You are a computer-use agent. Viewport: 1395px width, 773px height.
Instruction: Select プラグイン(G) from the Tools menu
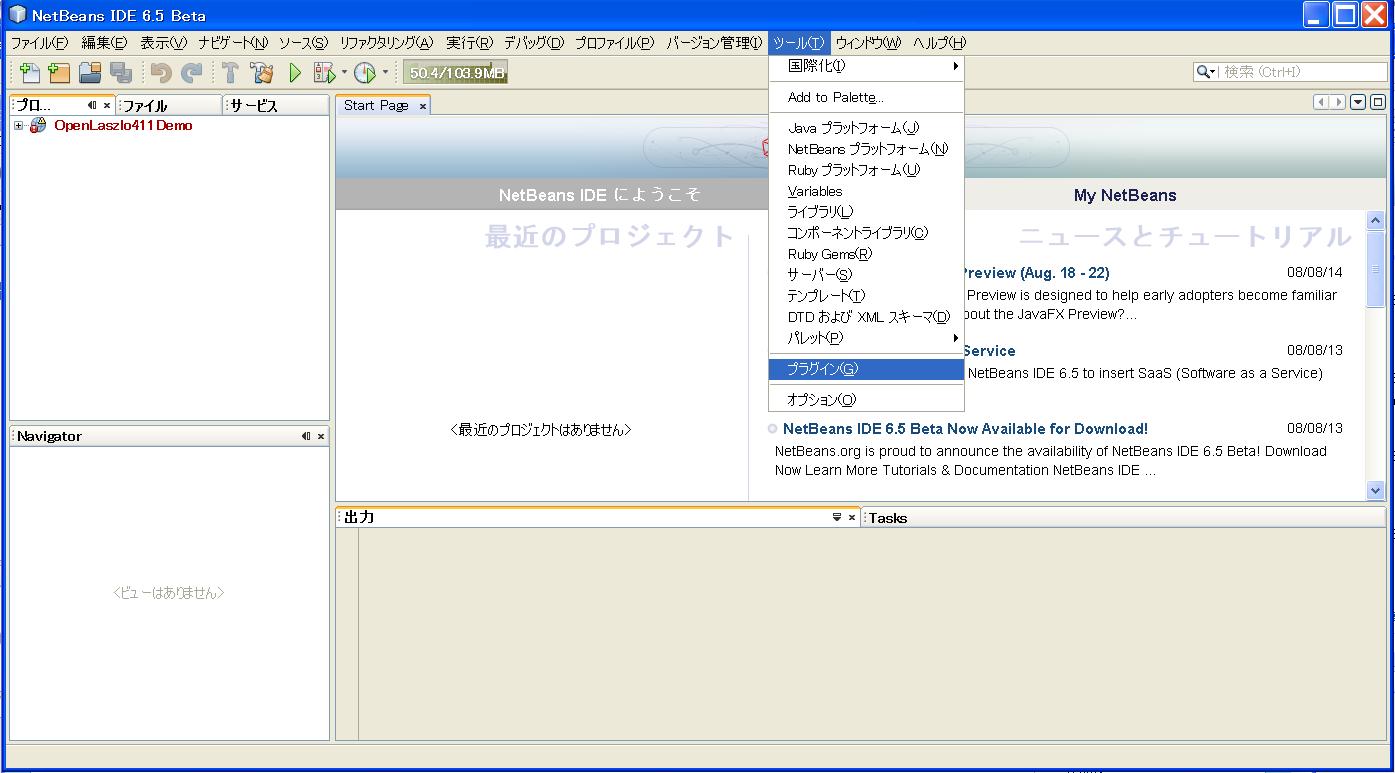[866, 369]
